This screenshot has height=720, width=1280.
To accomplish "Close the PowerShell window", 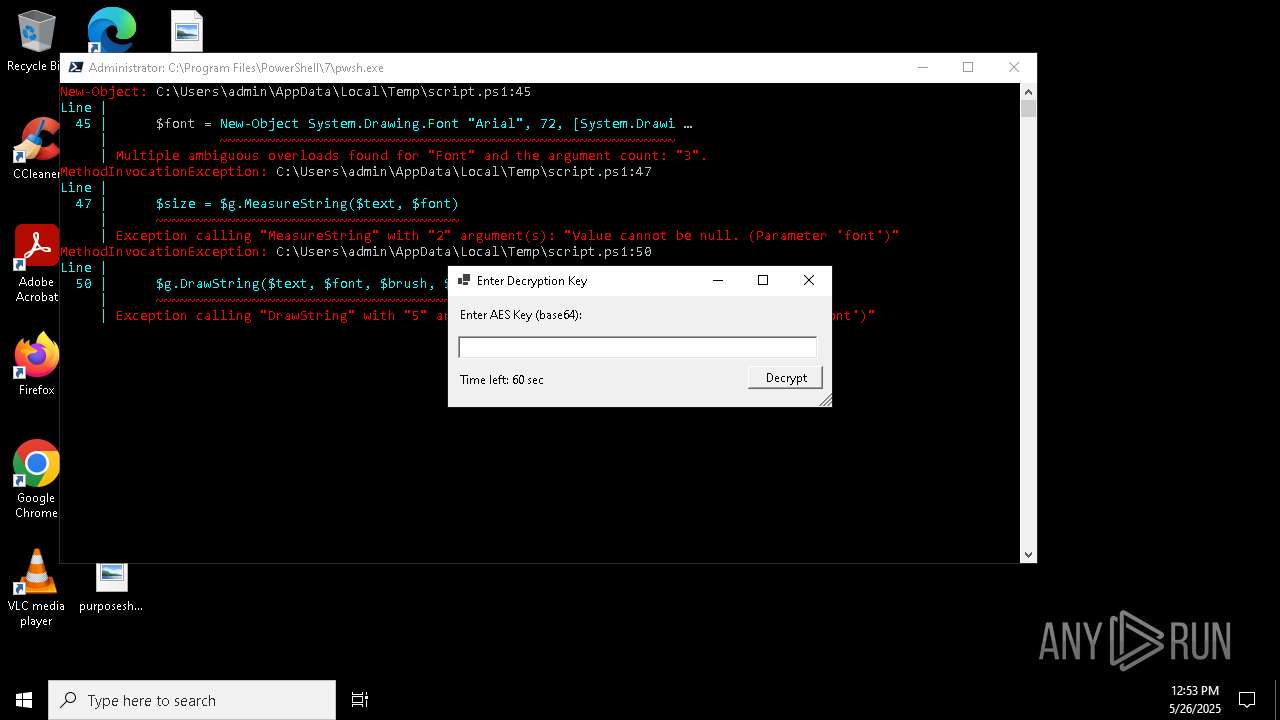I will (x=1014, y=68).
